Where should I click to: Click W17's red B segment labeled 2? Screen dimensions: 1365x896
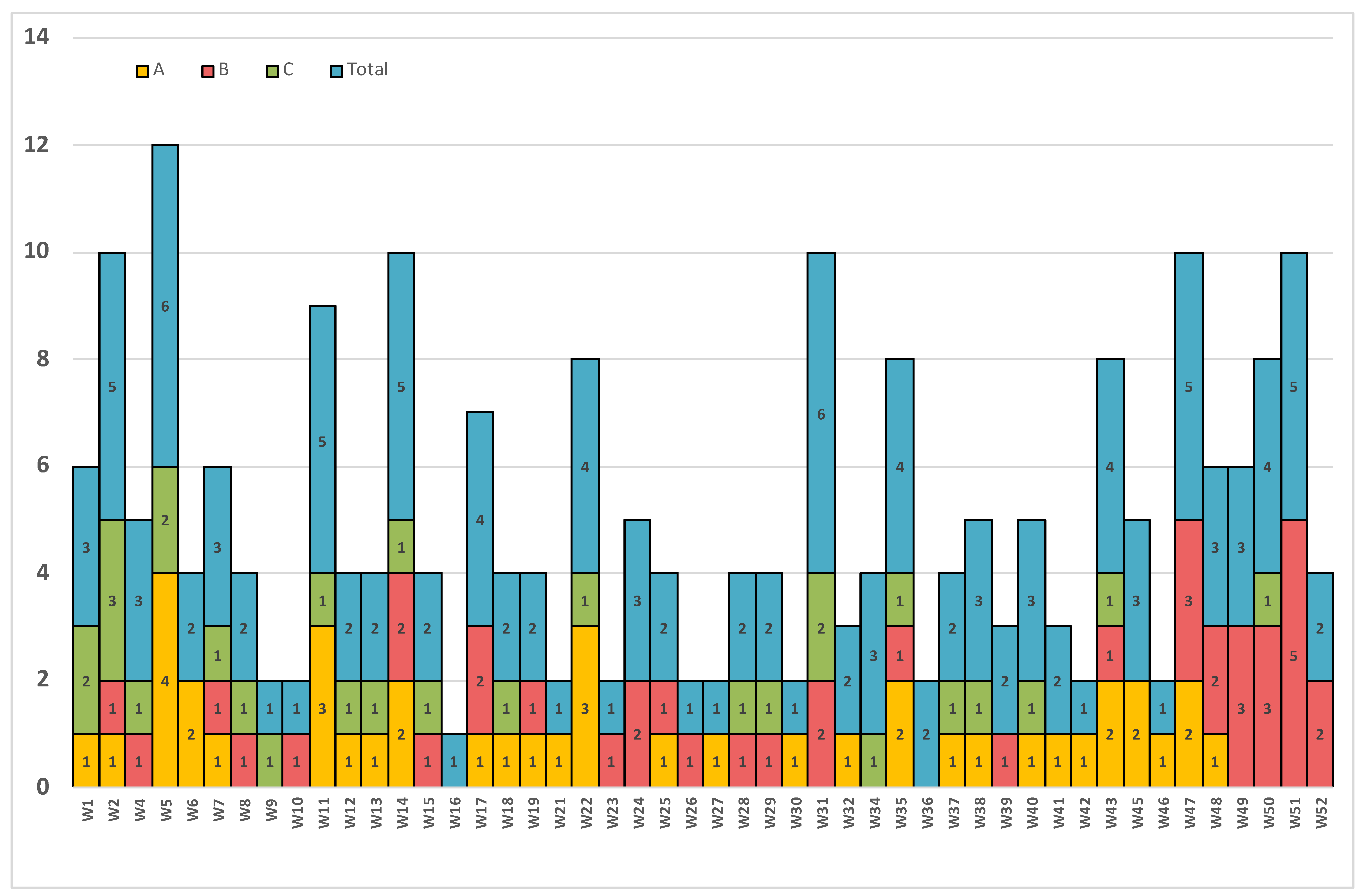[480, 680]
